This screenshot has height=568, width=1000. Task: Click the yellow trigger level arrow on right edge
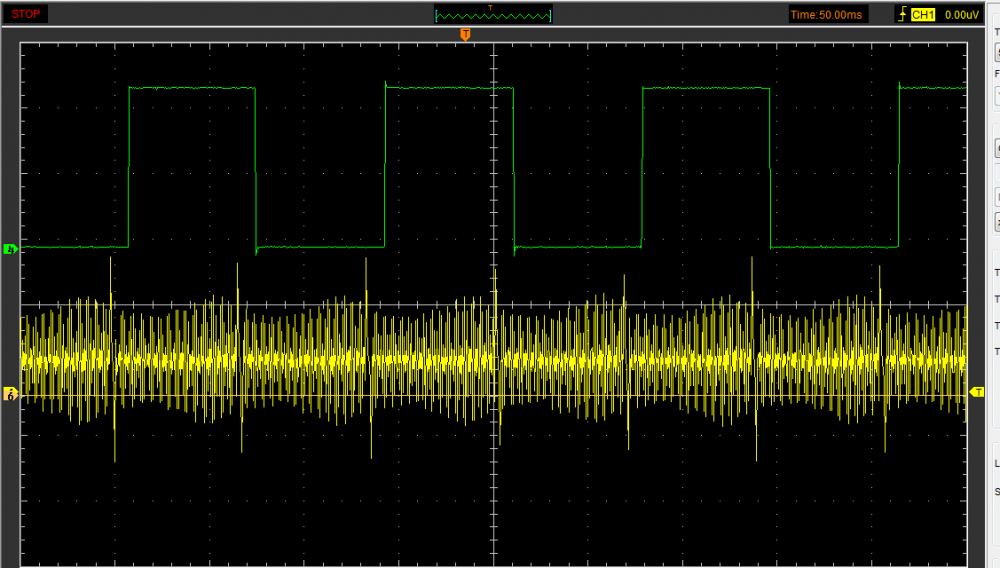[x=976, y=392]
